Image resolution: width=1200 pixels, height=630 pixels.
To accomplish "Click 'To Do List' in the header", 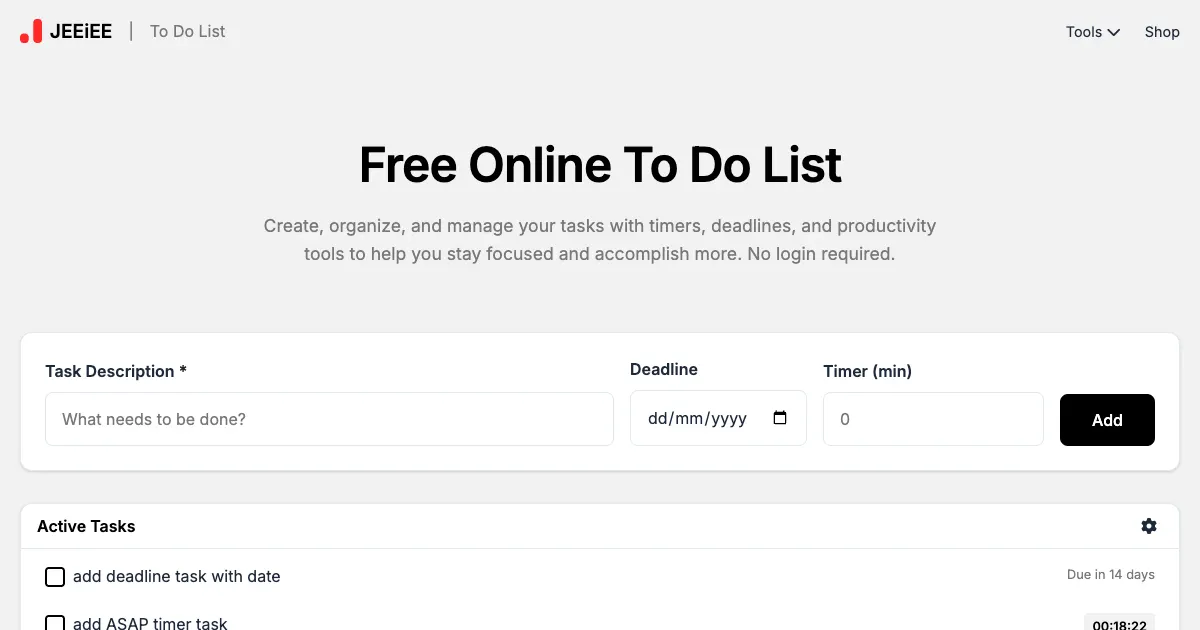I will [187, 31].
